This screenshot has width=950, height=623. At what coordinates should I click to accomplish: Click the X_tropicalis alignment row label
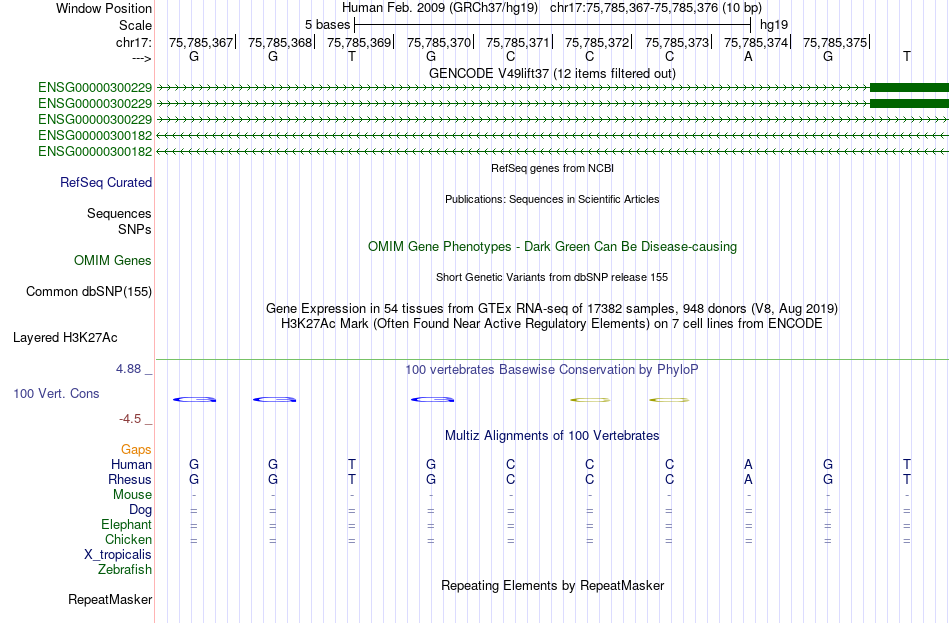pos(118,555)
